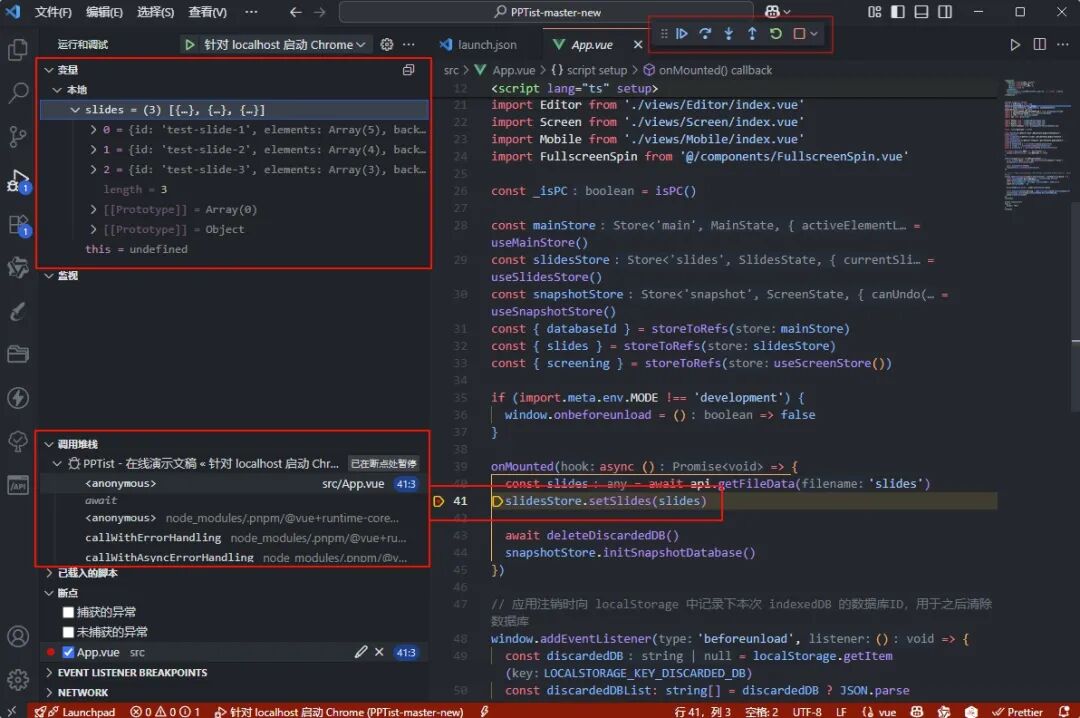Toggle the secondary side bar layout icon

tap(945, 12)
